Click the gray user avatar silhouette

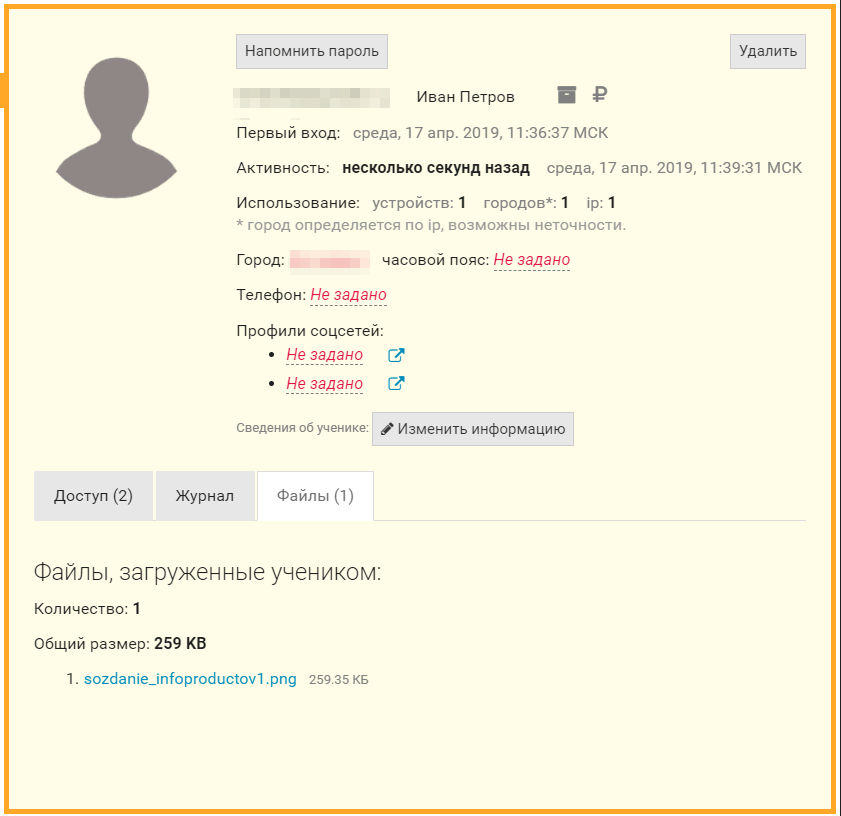pyautogui.click(x=116, y=131)
